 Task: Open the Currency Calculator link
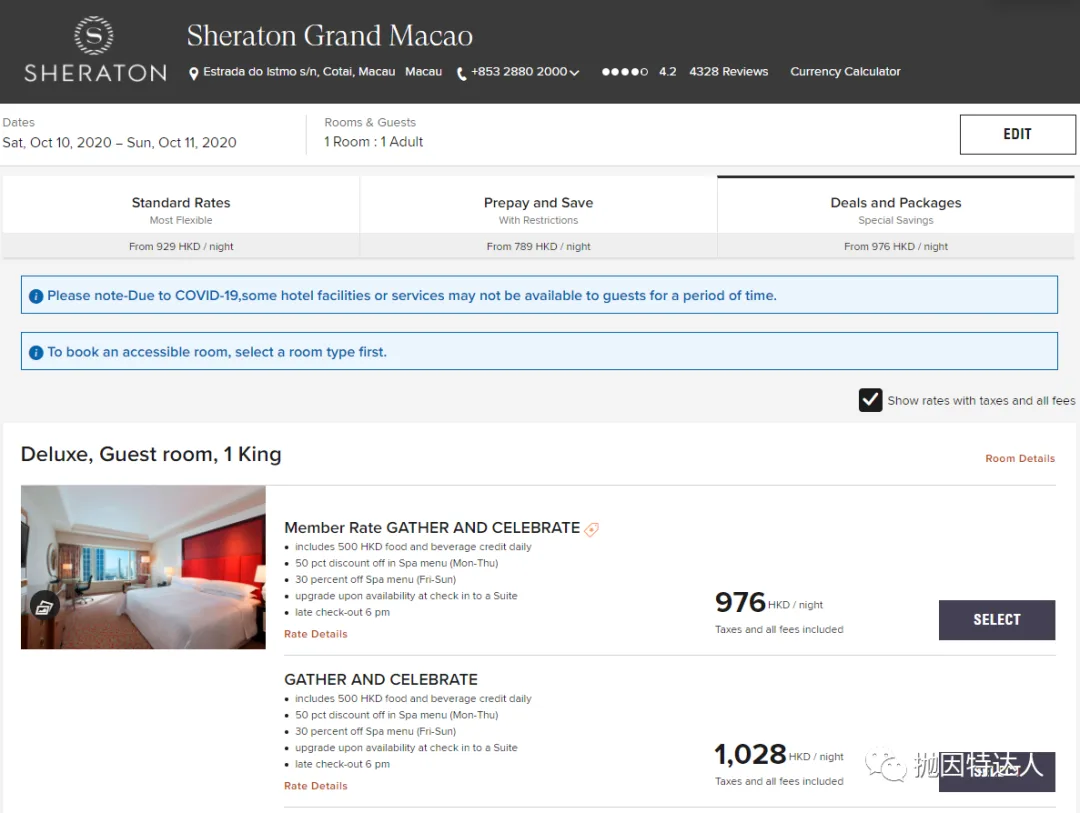click(845, 72)
